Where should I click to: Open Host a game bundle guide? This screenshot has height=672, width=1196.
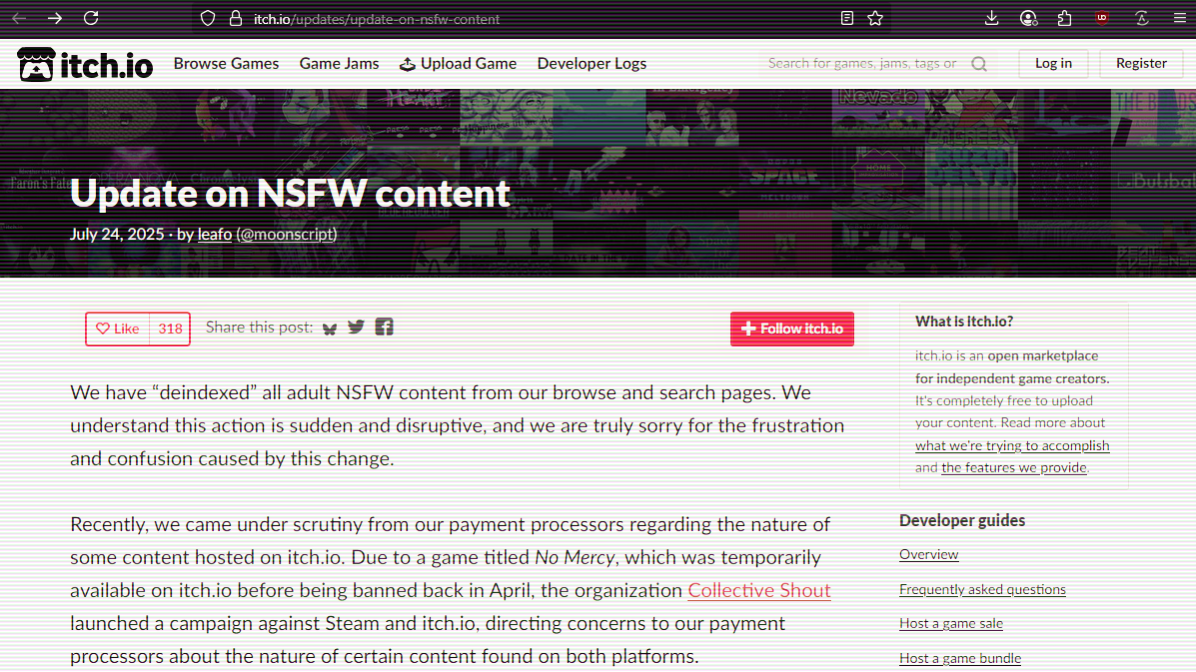pos(960,658)
